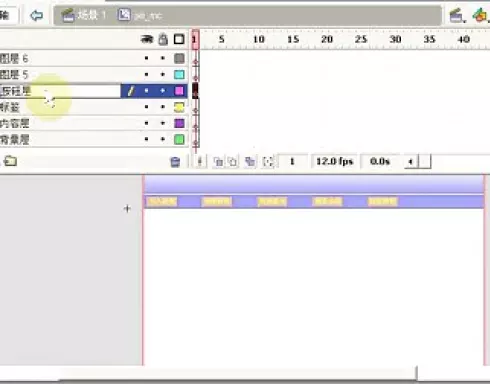Viewport: 490px width, 384px height.
Task: Lock layer 图层 5 using its lock dot
Action: click(x=163, y=75)
